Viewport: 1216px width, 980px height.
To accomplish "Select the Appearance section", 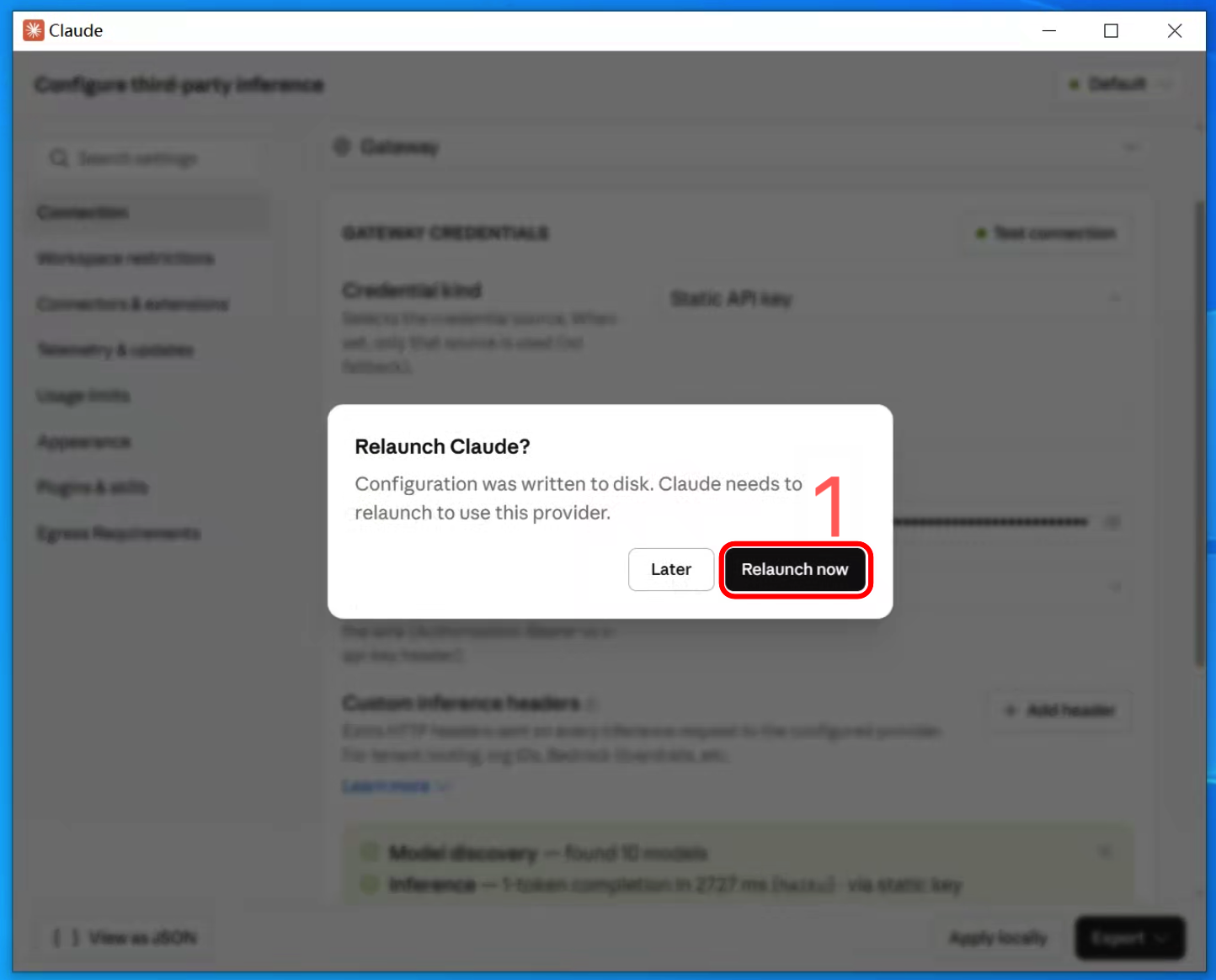I will point(84,442).
